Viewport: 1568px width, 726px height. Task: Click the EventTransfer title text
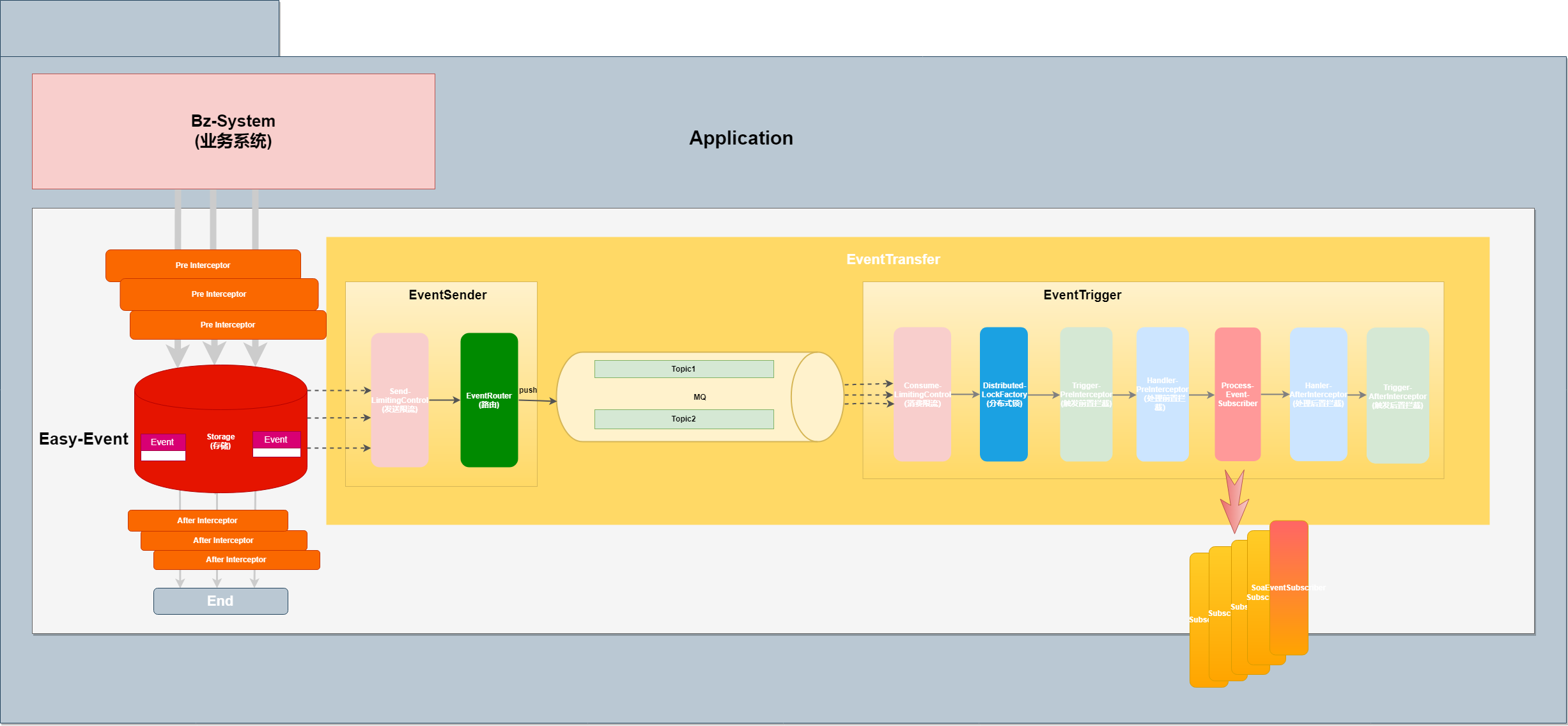[893, 259]
